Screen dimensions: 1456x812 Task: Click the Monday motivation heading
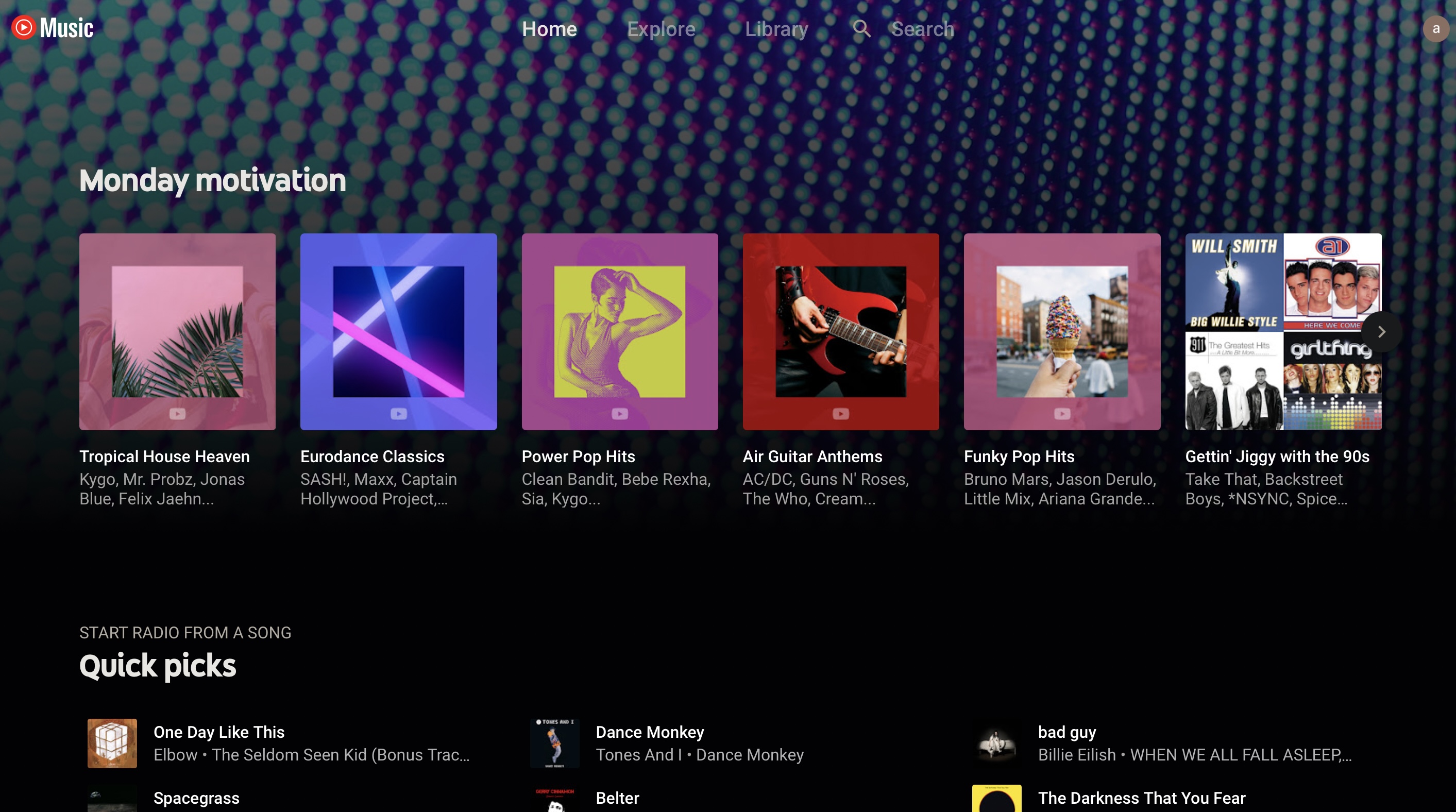[x=212, y=181]
